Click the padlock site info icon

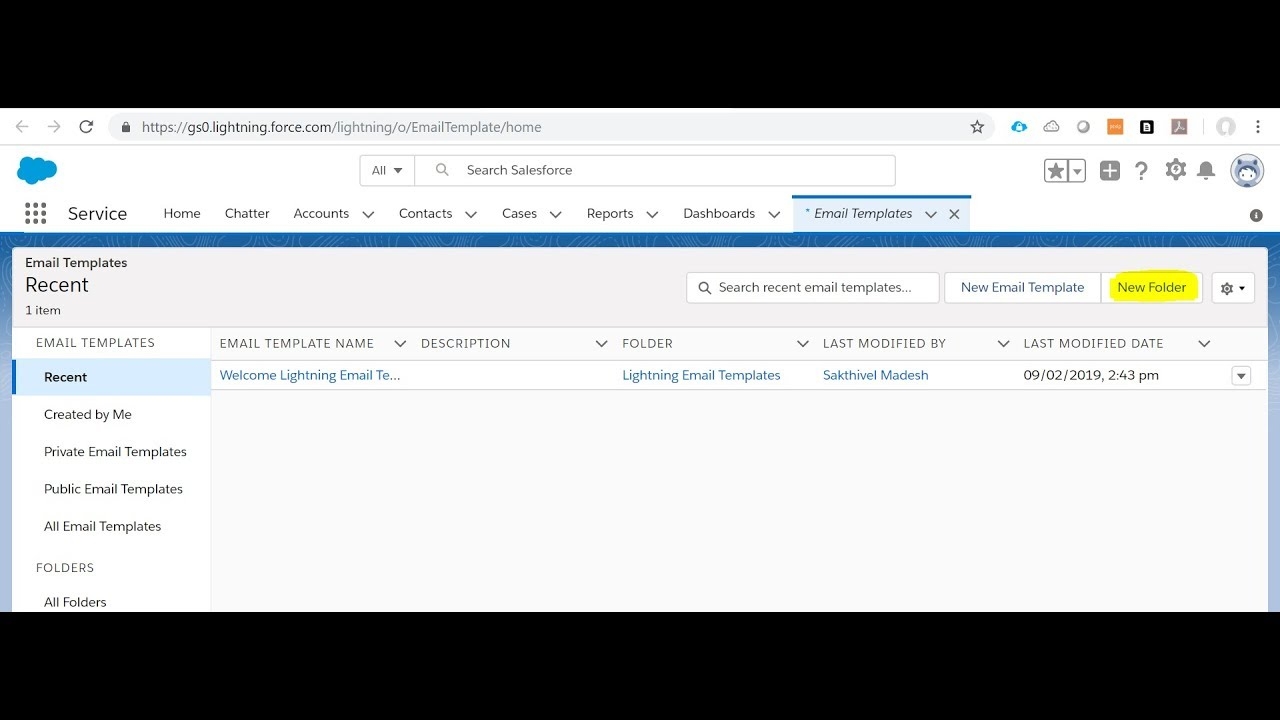click(x=126, y=127)
